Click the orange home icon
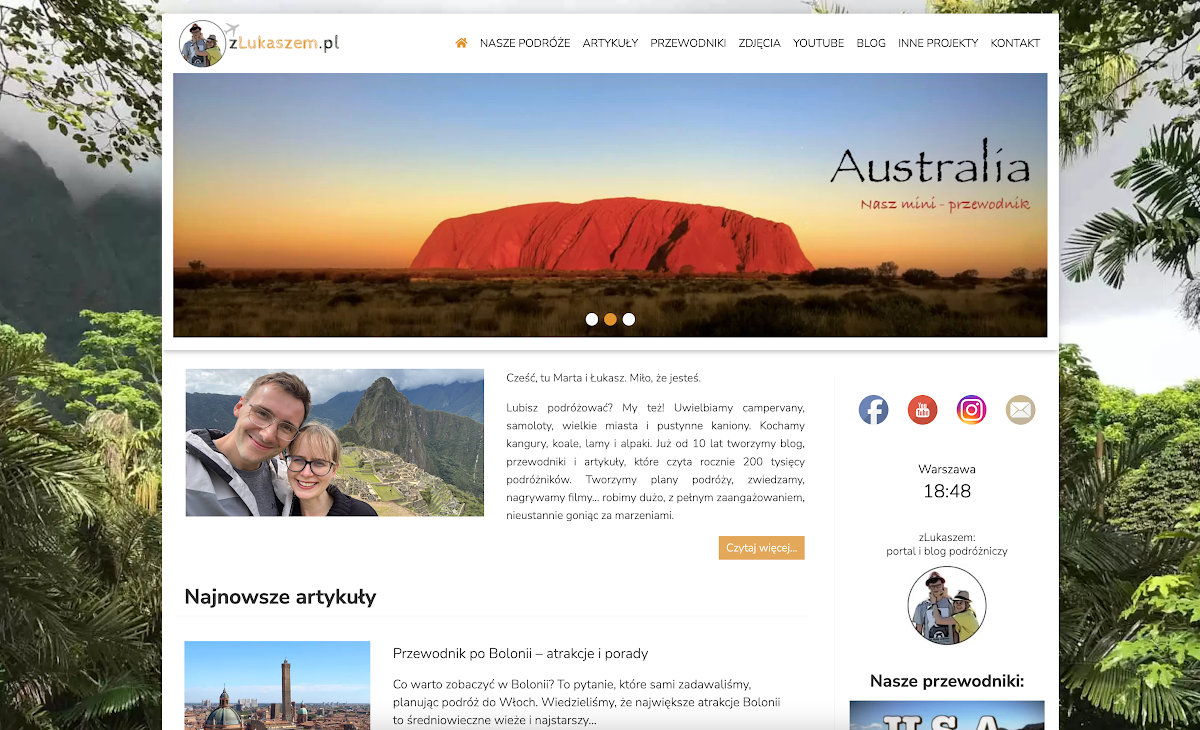Viewport: 1200px width, 730px height. pos(461,43)
